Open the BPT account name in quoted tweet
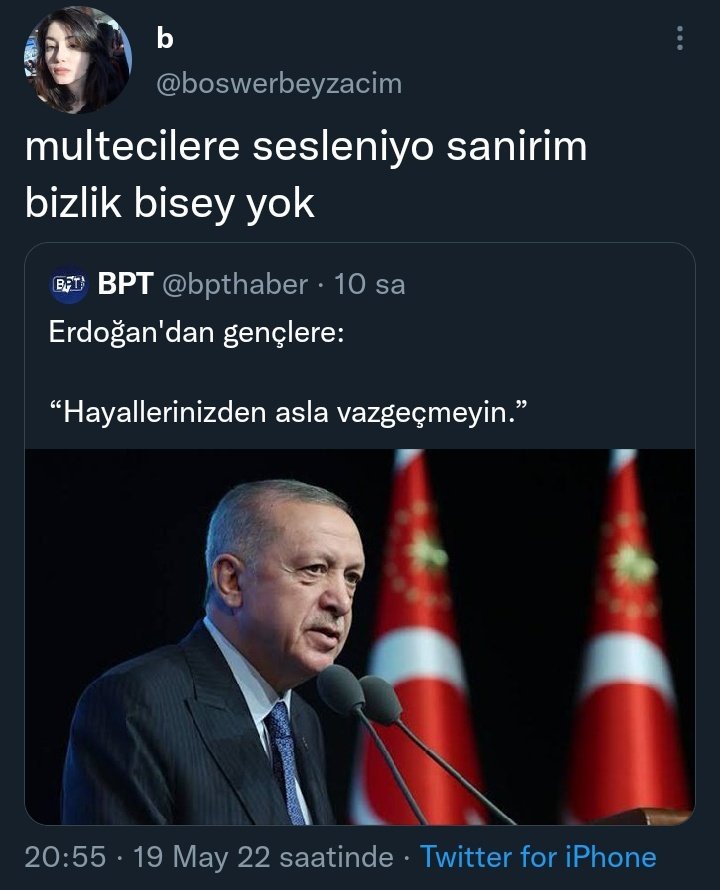 coord(125,283)
